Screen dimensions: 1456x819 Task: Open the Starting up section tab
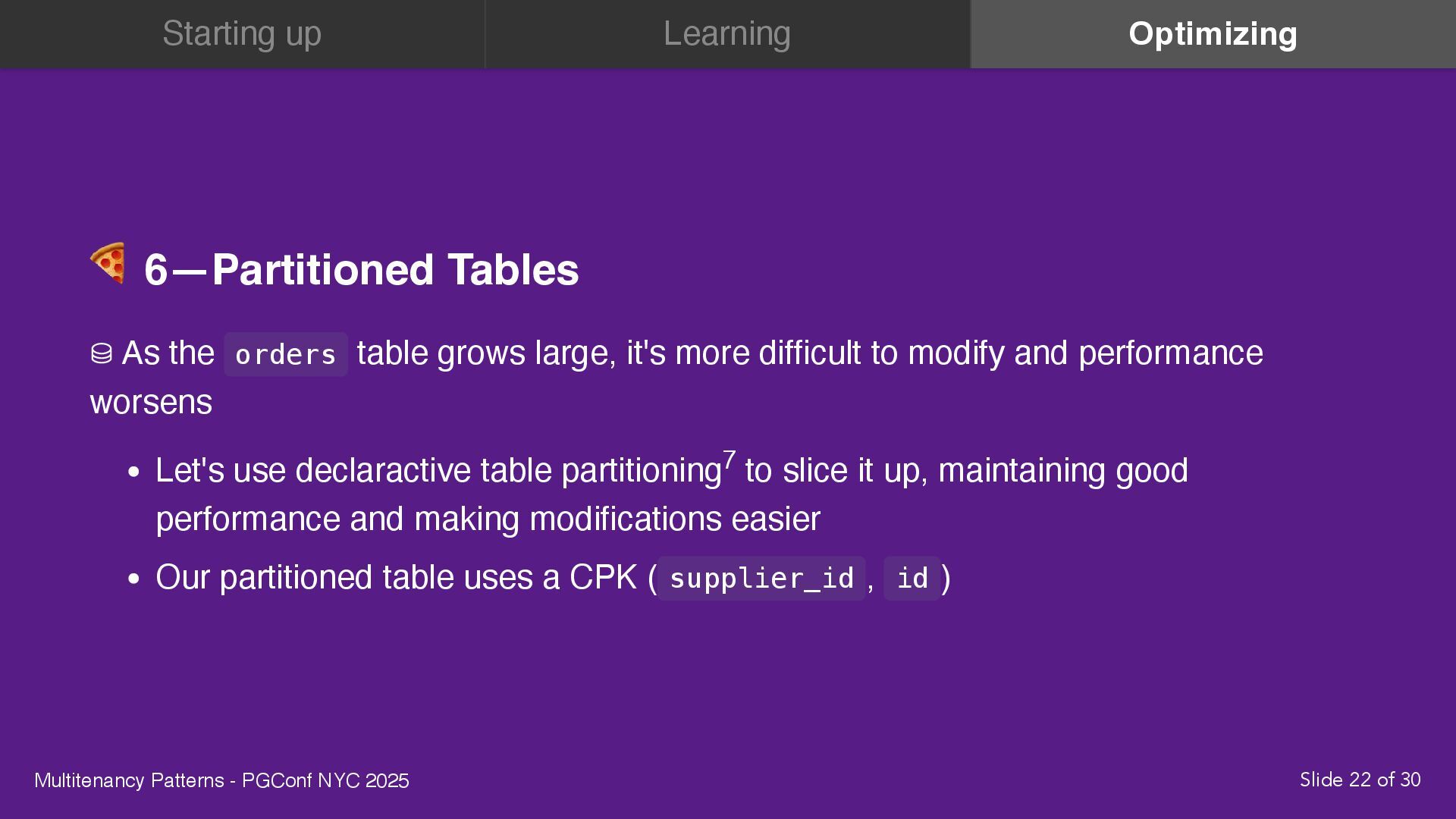(x=242, y=34)
